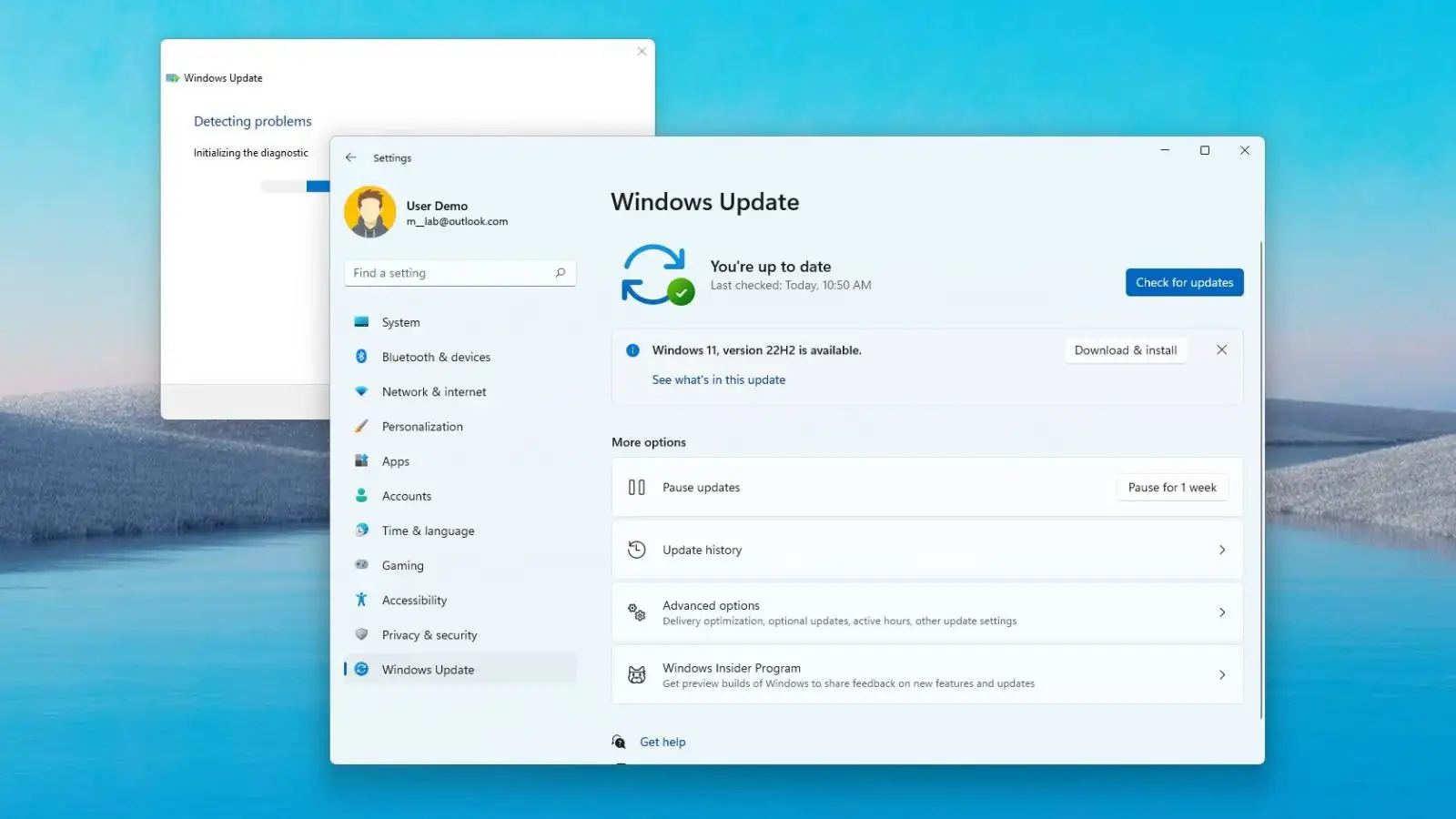Click the Bluetooth & devices icon

tap(361, 357)
